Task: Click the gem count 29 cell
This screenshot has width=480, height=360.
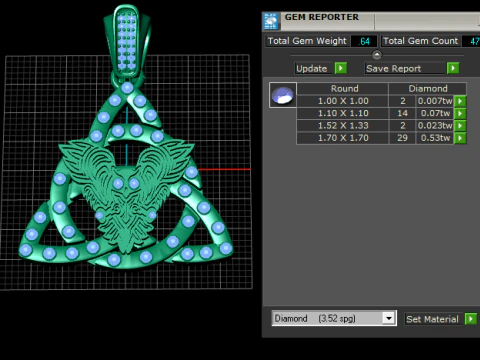Action: pos(402,138)
